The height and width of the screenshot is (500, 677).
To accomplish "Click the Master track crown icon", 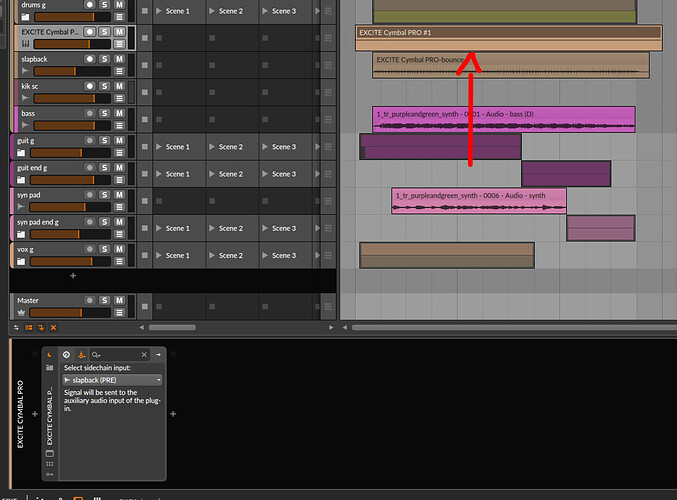I will pos(21,313).
